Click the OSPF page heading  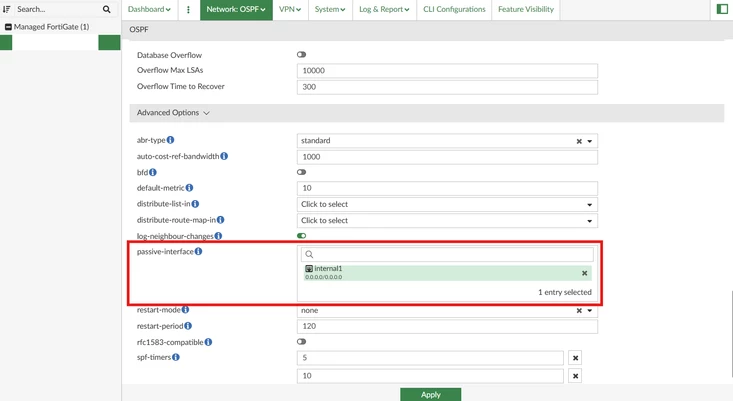[x=139, y=29]
